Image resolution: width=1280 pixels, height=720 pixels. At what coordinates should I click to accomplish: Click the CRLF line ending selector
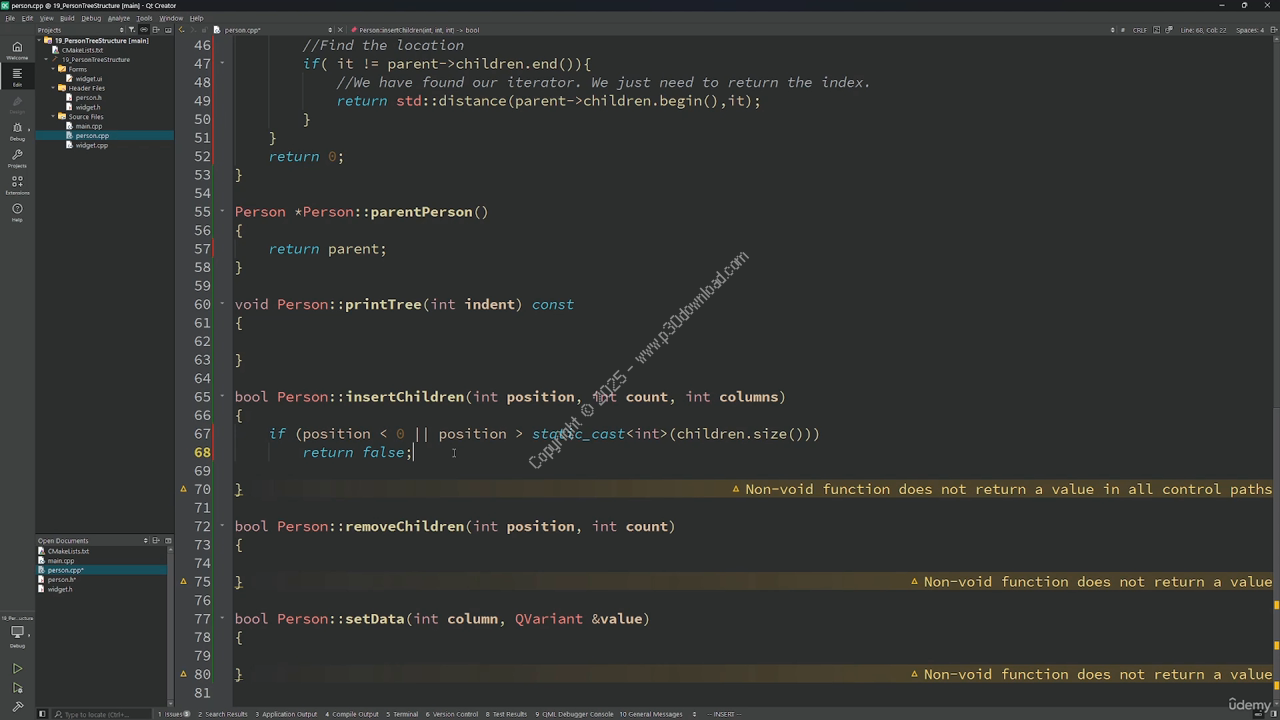coord(1140,30)
